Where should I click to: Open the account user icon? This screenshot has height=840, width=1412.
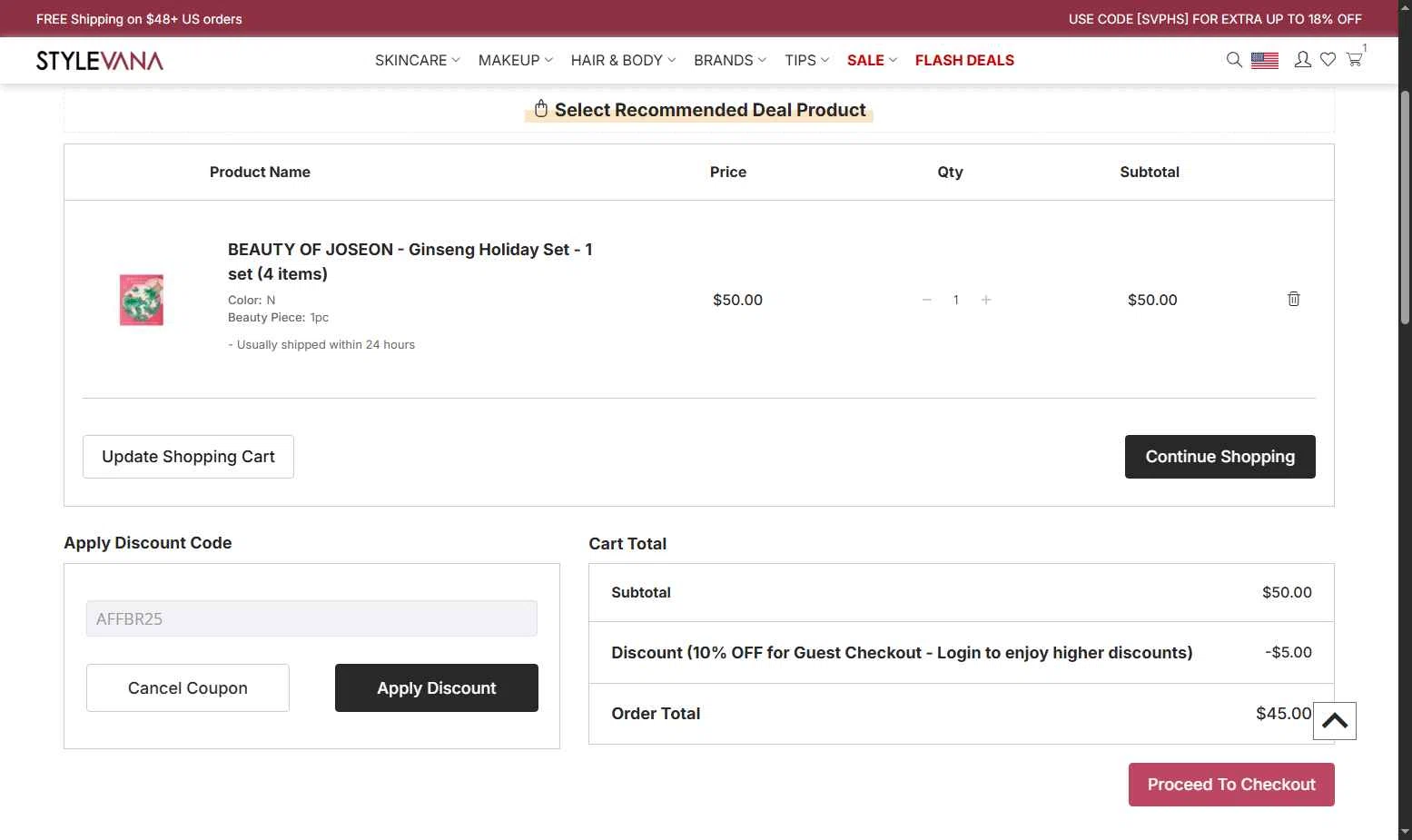(1302, 60)
